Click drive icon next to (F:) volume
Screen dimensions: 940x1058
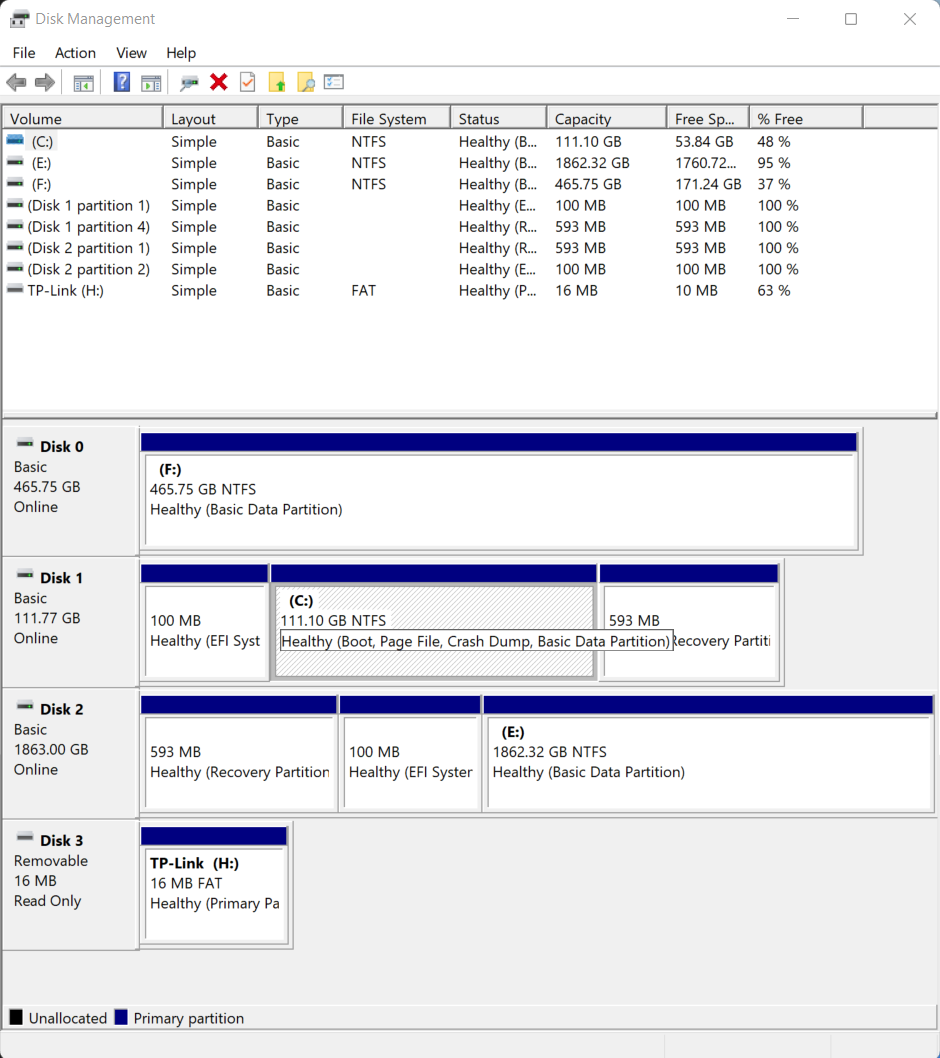pyautogui.click(x=16, y=184)
